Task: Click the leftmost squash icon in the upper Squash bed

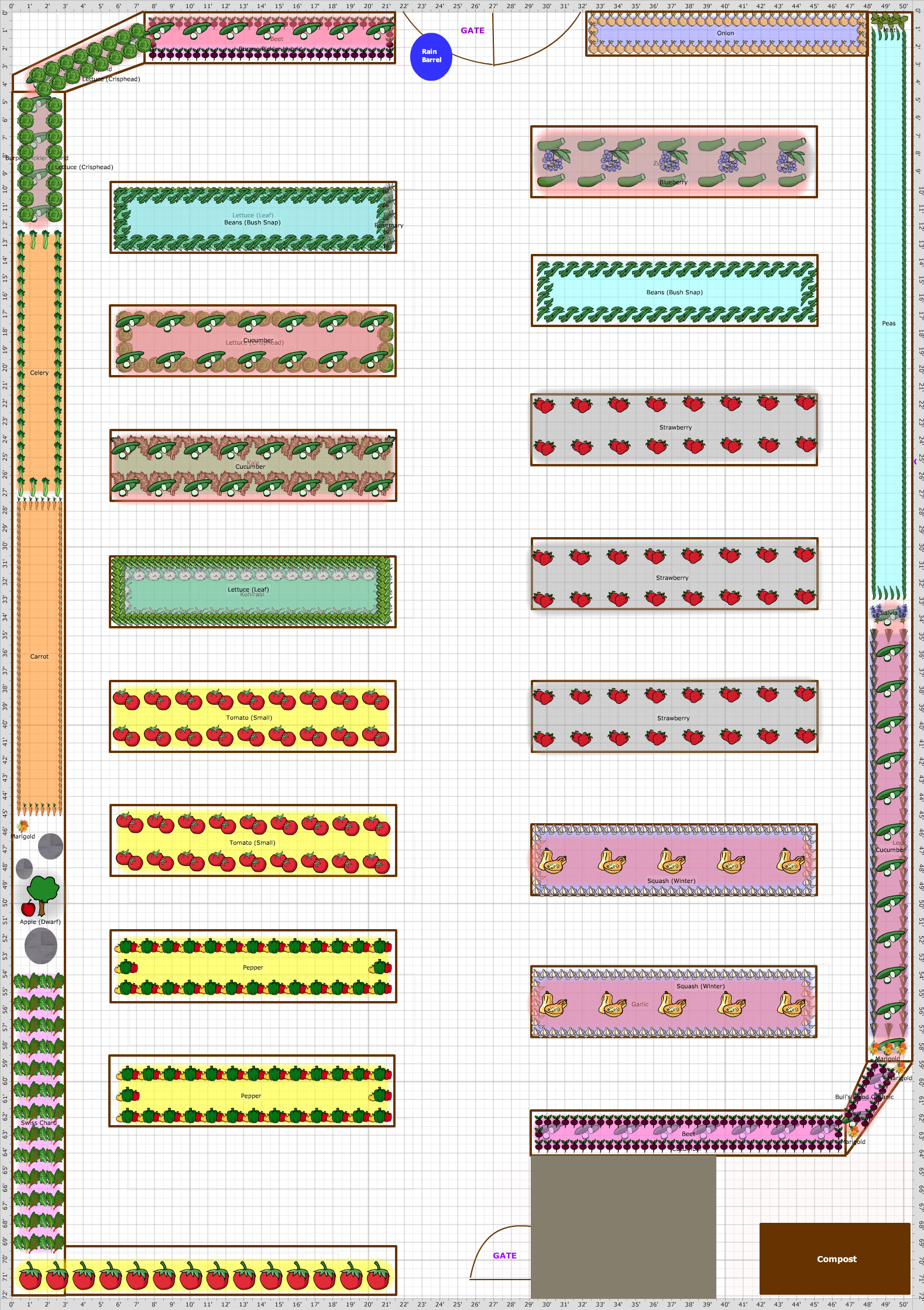Action: [x=552, y=861]
